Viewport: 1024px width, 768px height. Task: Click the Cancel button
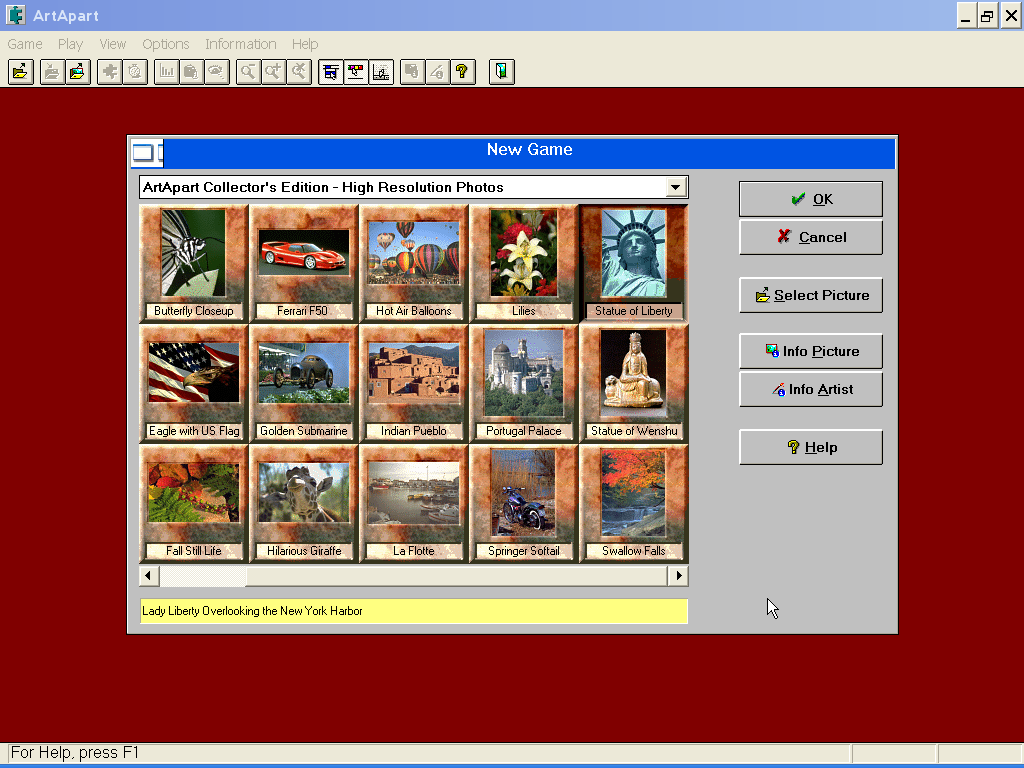click(x=810, y=237)
